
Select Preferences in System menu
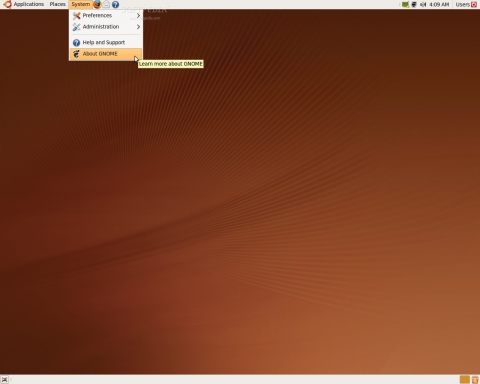point(106,15)
